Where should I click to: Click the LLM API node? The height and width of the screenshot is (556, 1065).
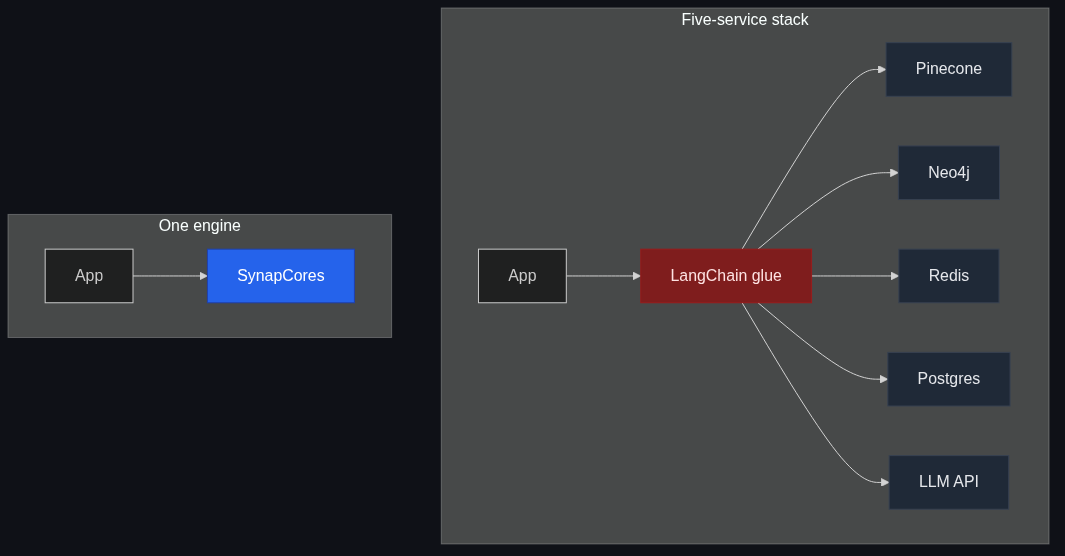[x=948, y=482]
